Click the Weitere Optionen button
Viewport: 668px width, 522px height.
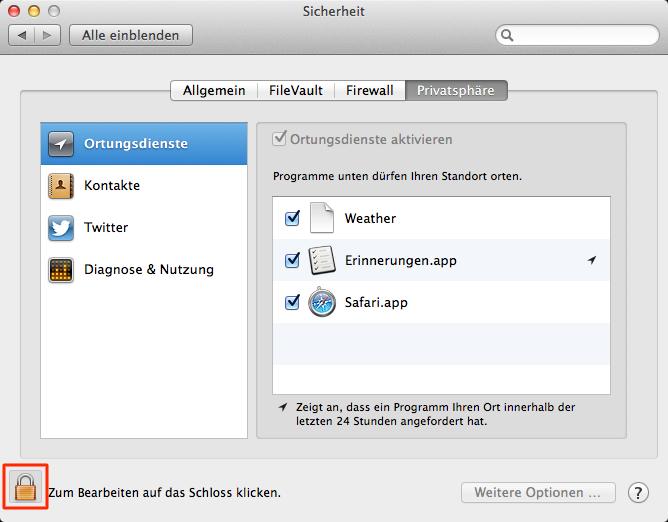pyautogui.click(x=538, y=493)
